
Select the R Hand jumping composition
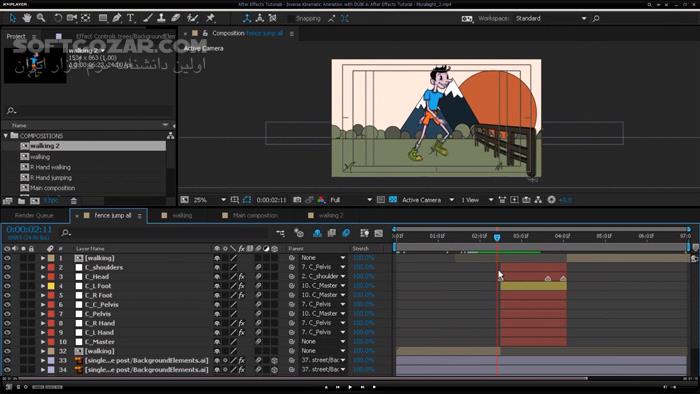[50, 177]
